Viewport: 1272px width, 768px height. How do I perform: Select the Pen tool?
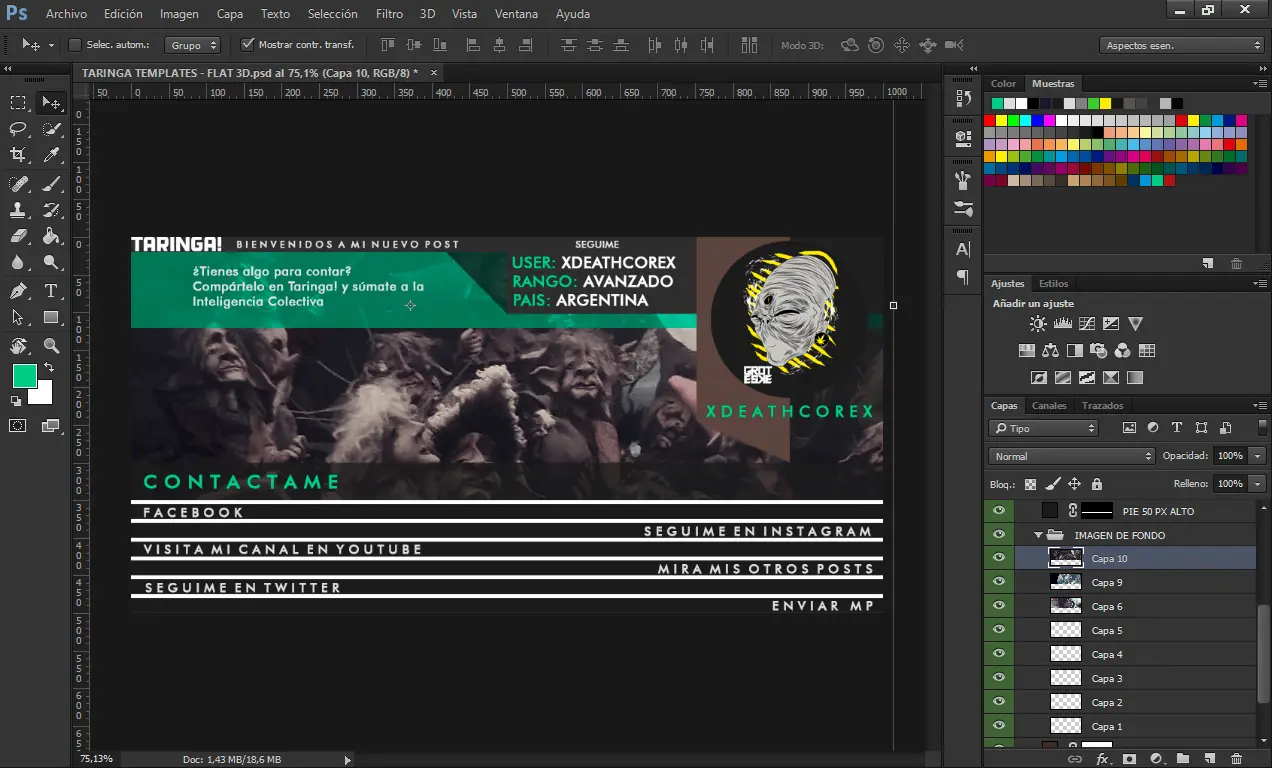pos(18,291)
